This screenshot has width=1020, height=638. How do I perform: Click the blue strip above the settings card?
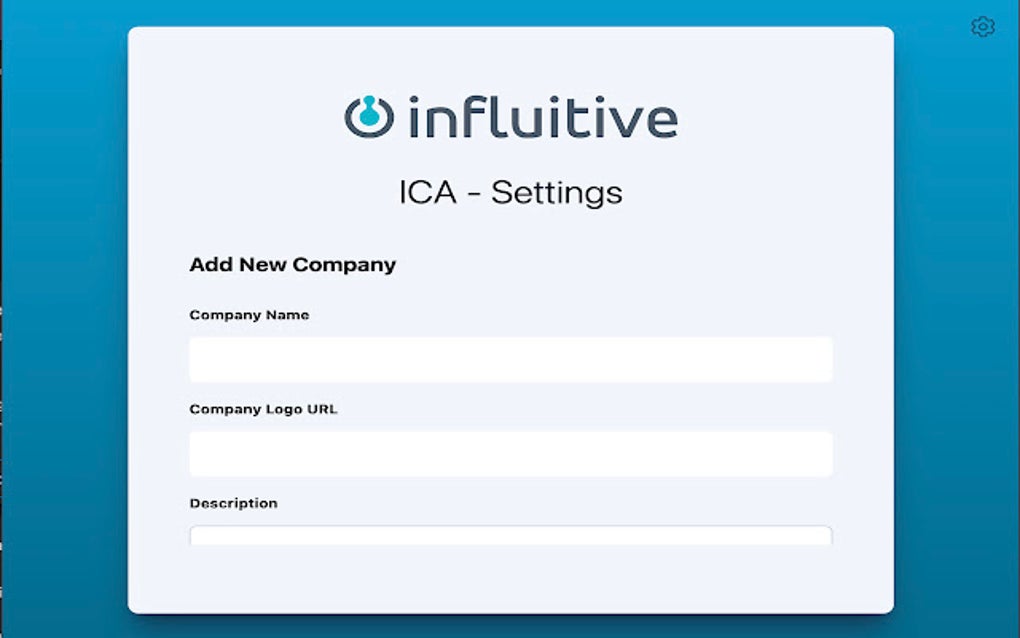coord(510,12)
